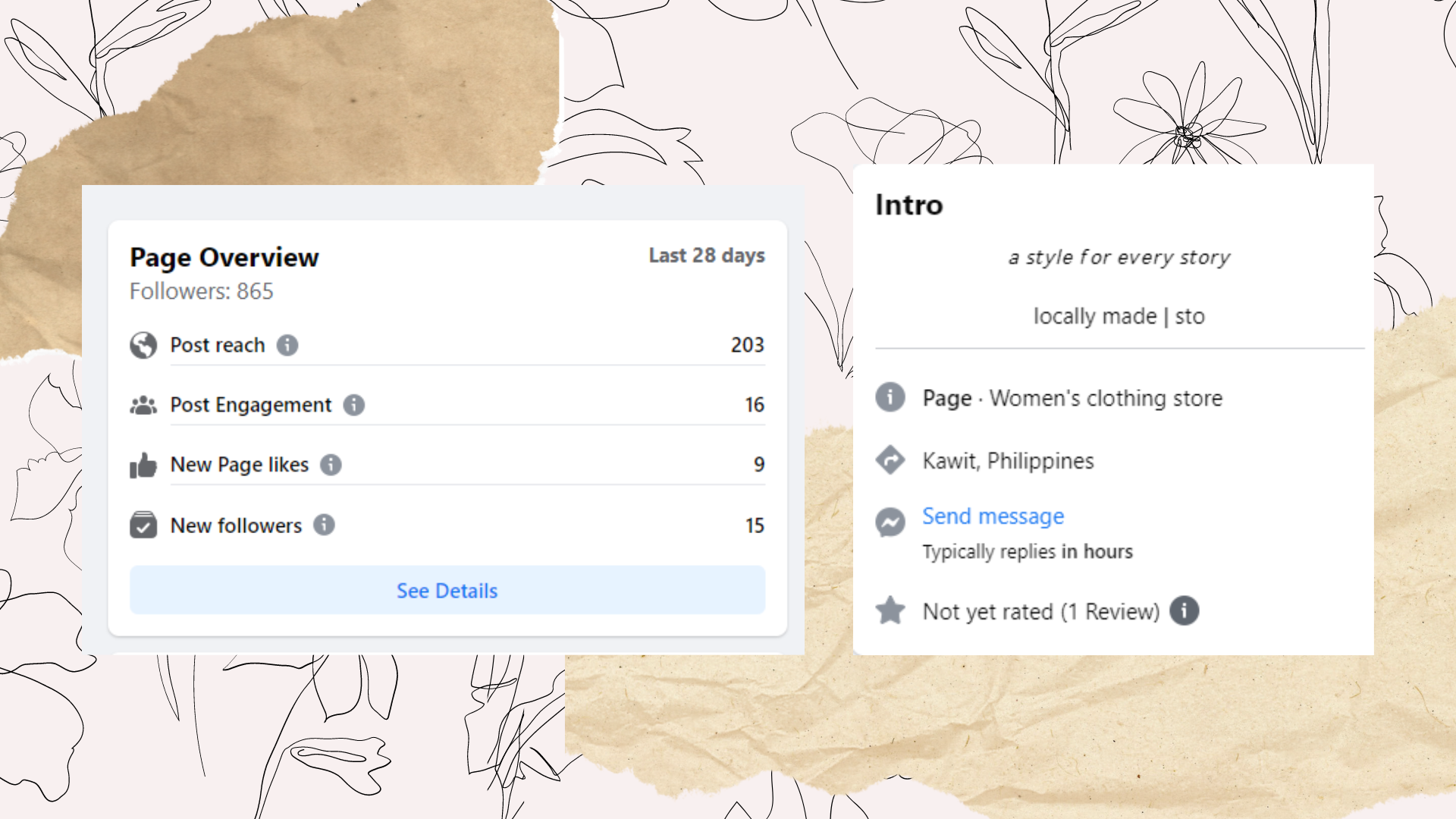Click the Women's clothing store category

pos(1106,398)
